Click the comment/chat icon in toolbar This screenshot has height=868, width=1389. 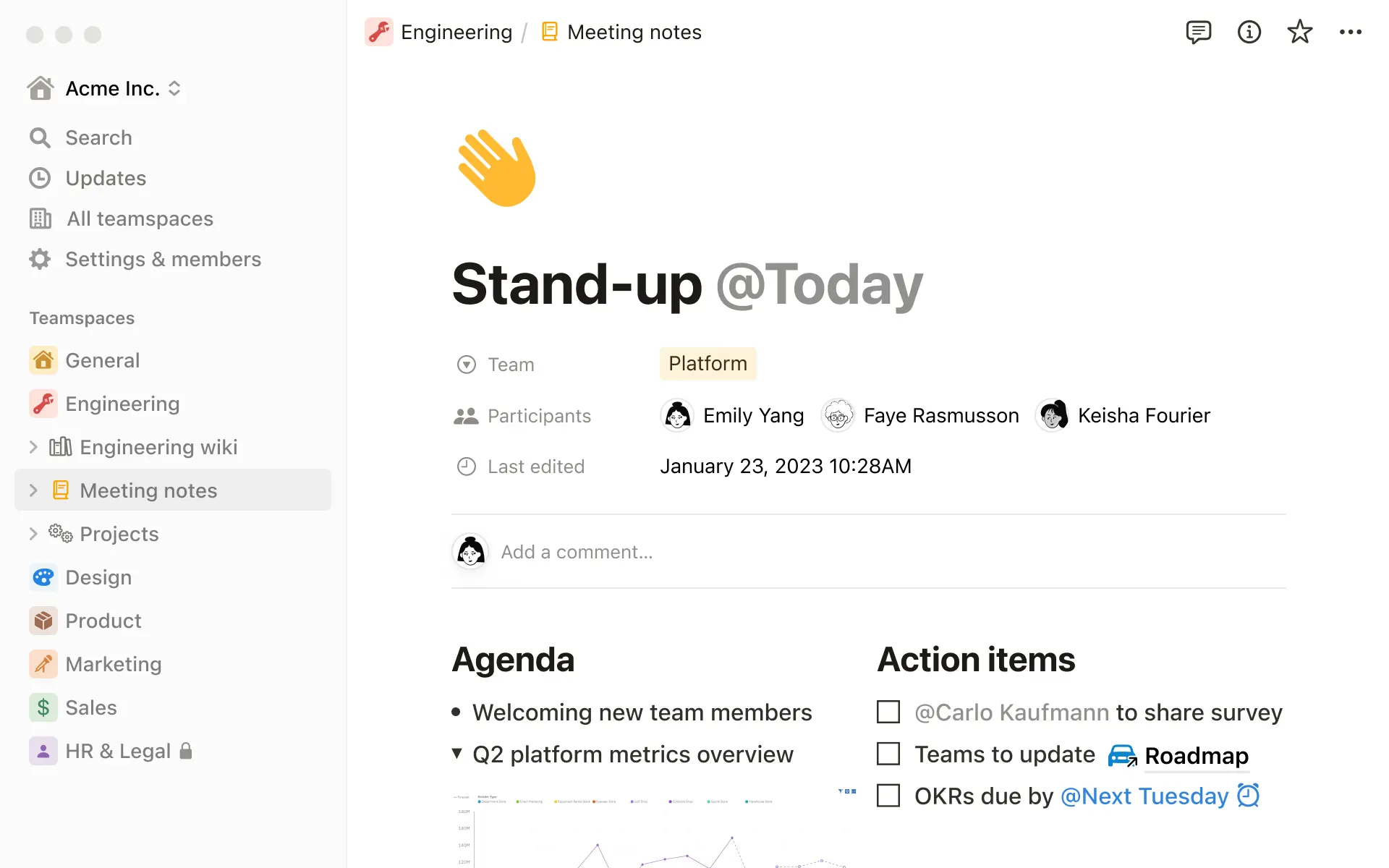point(1197,32)
